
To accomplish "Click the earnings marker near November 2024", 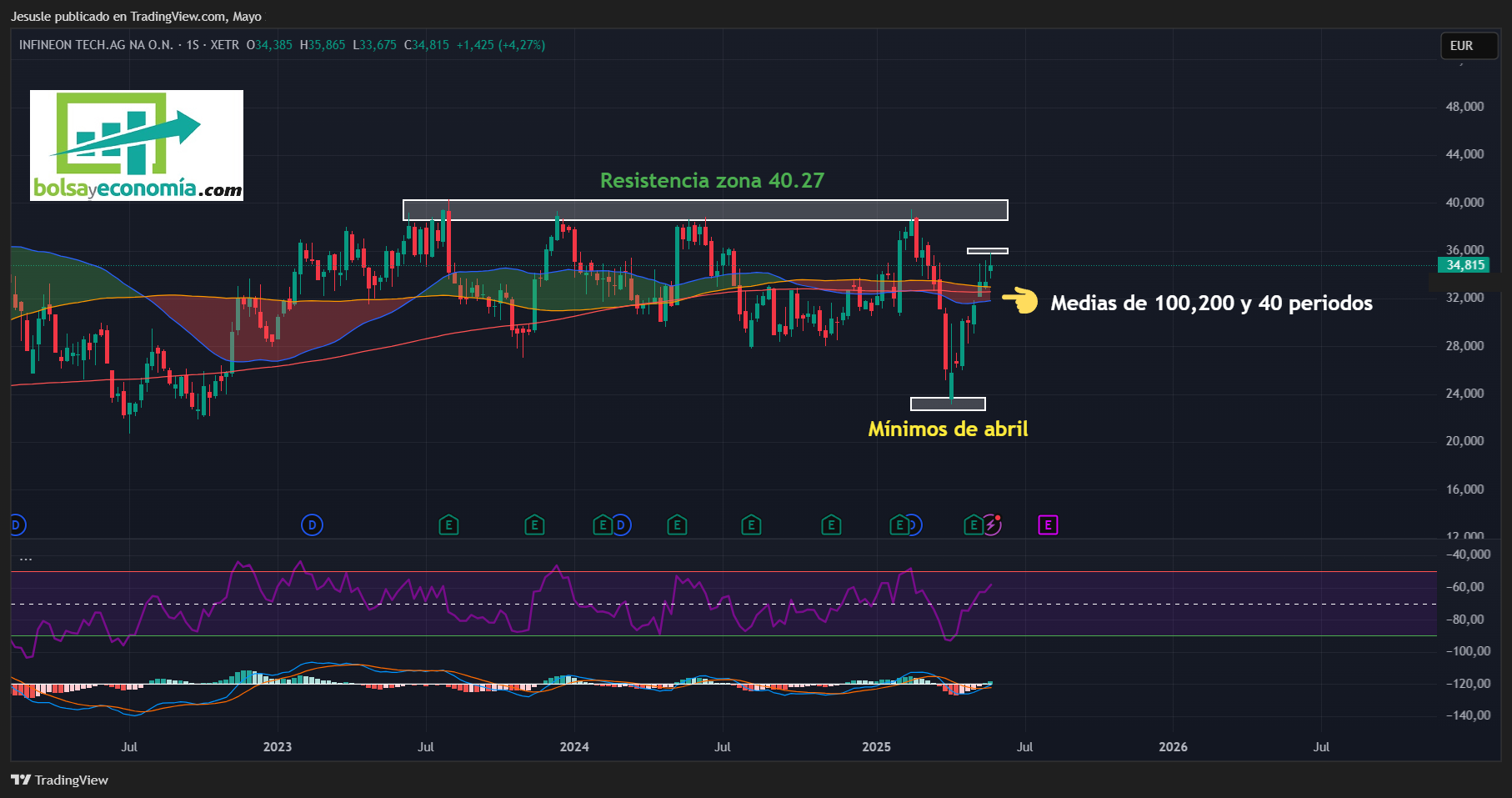I will click(x=831, y=525).
